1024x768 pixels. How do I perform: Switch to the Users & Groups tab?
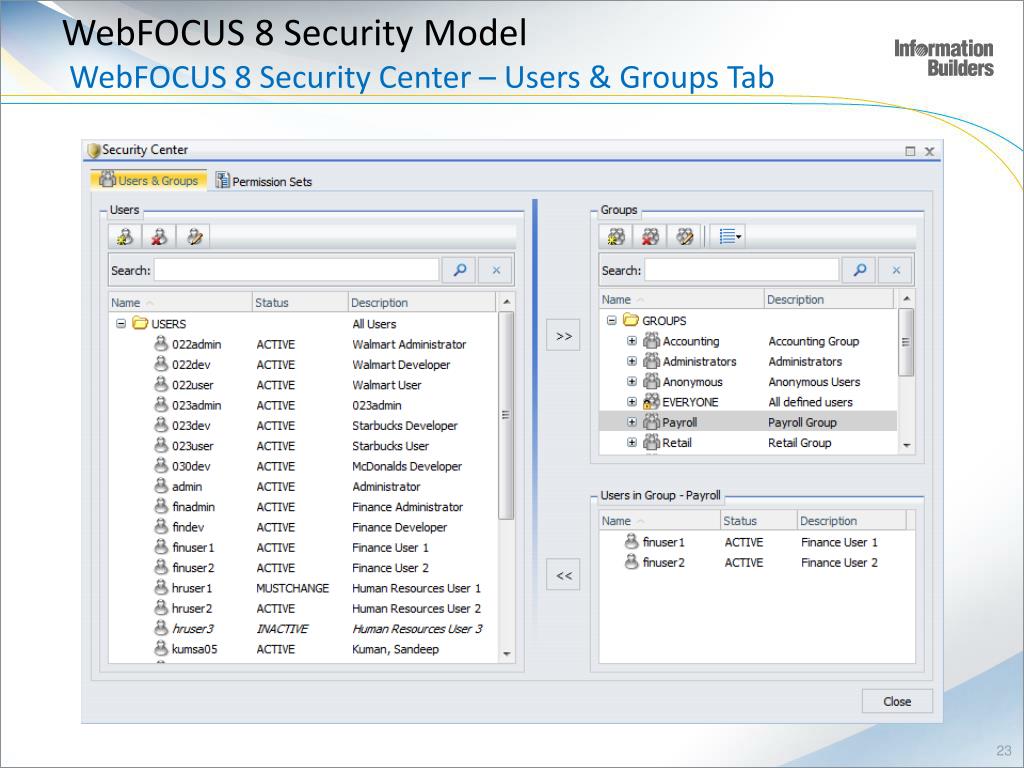click(x=149, y=180)
